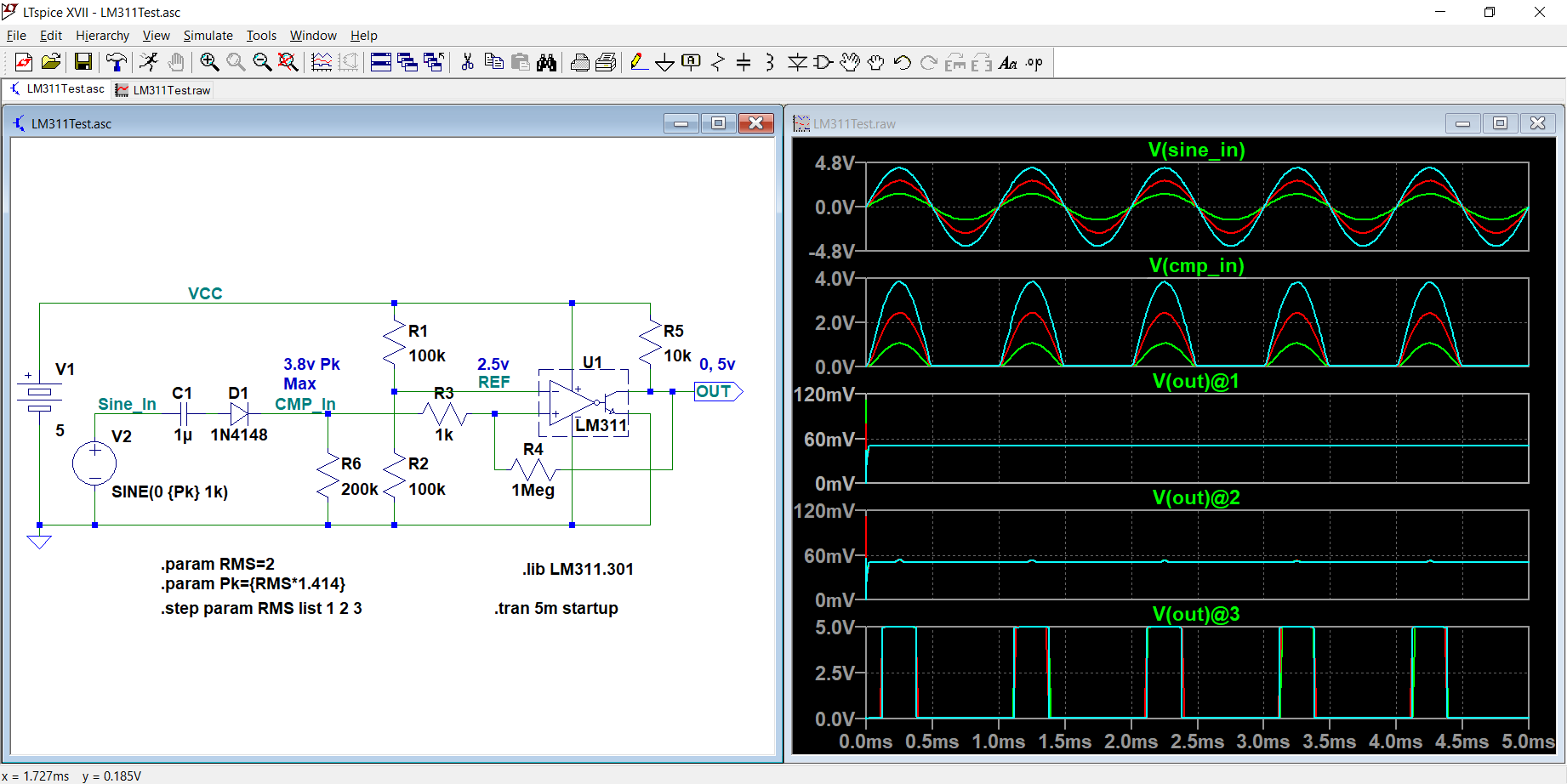Maximize the LM311Test.raw plot window

click(1500, 123)
